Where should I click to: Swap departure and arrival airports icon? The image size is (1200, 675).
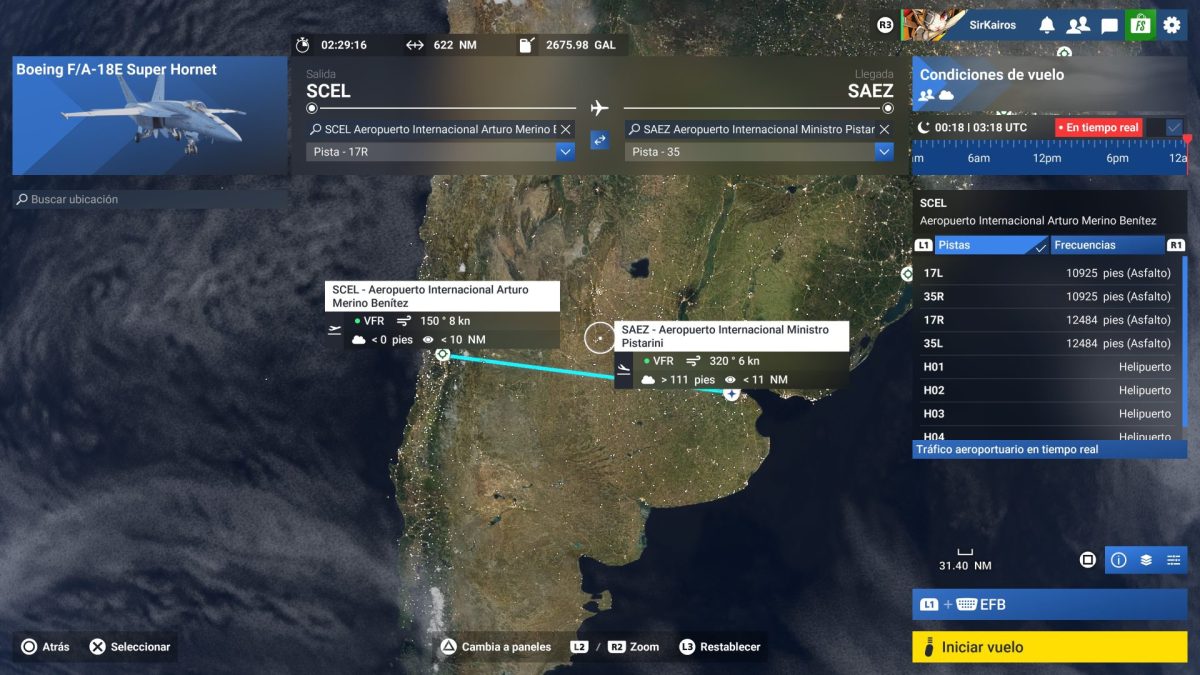pyautogui.click(x=599, y=141)
